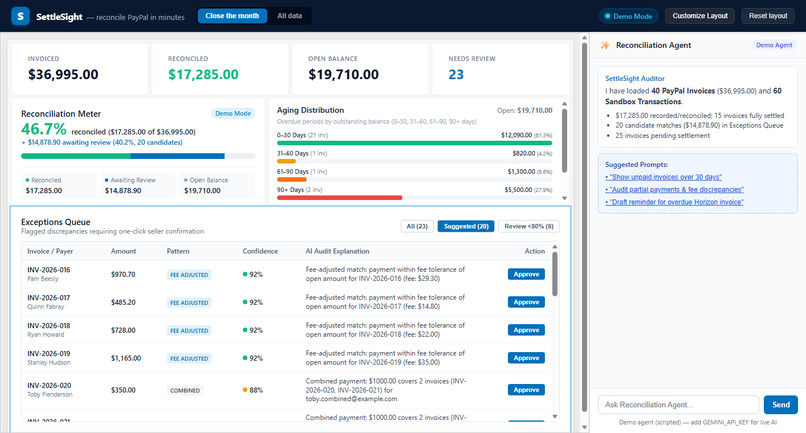The image size is (806, 433).
Task: Focus the Ask Reconciliation Agent input
Action: [679, 405]
